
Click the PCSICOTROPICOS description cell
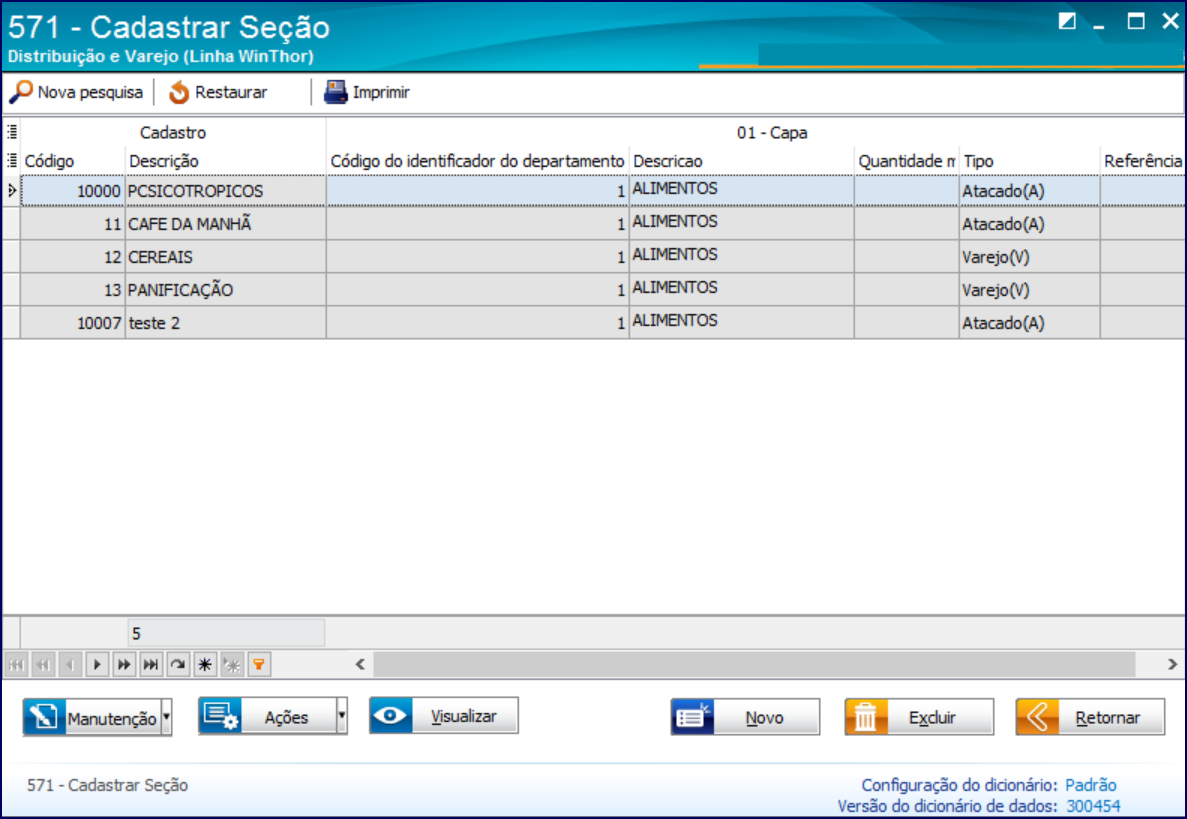225,191
